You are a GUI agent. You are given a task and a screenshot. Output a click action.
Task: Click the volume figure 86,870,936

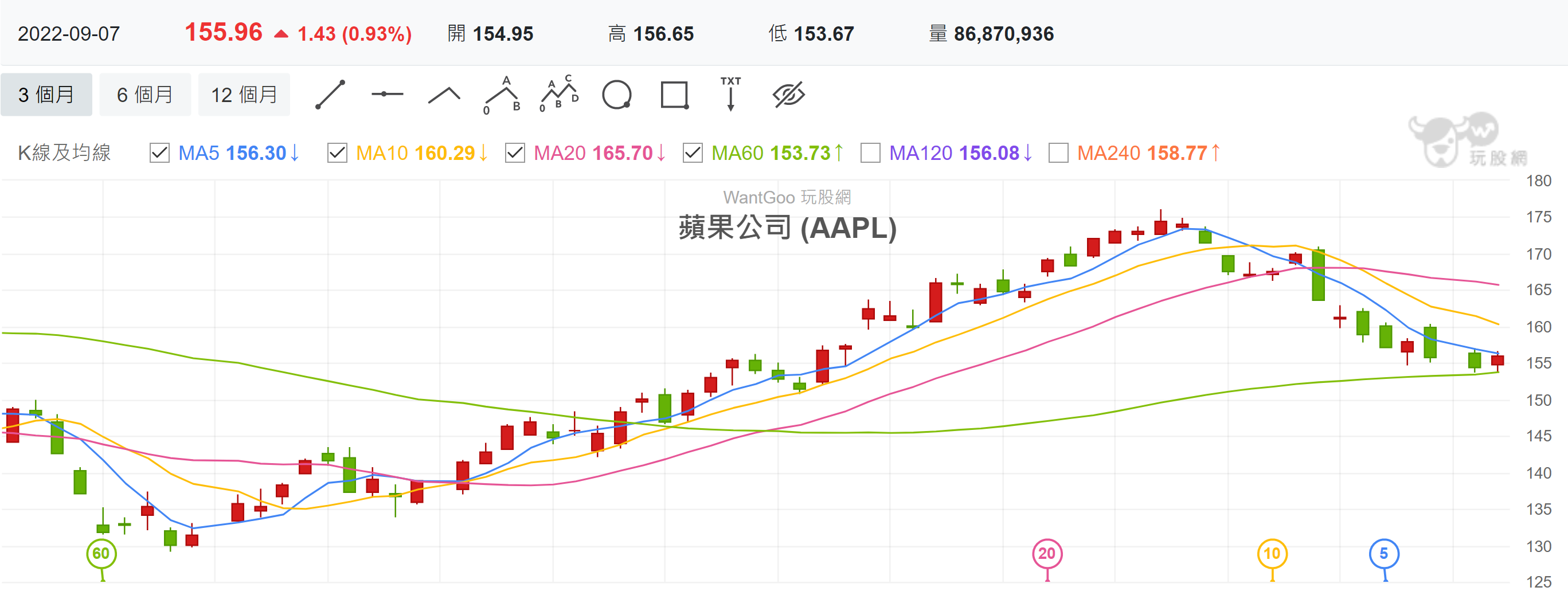click(1004, 33)
